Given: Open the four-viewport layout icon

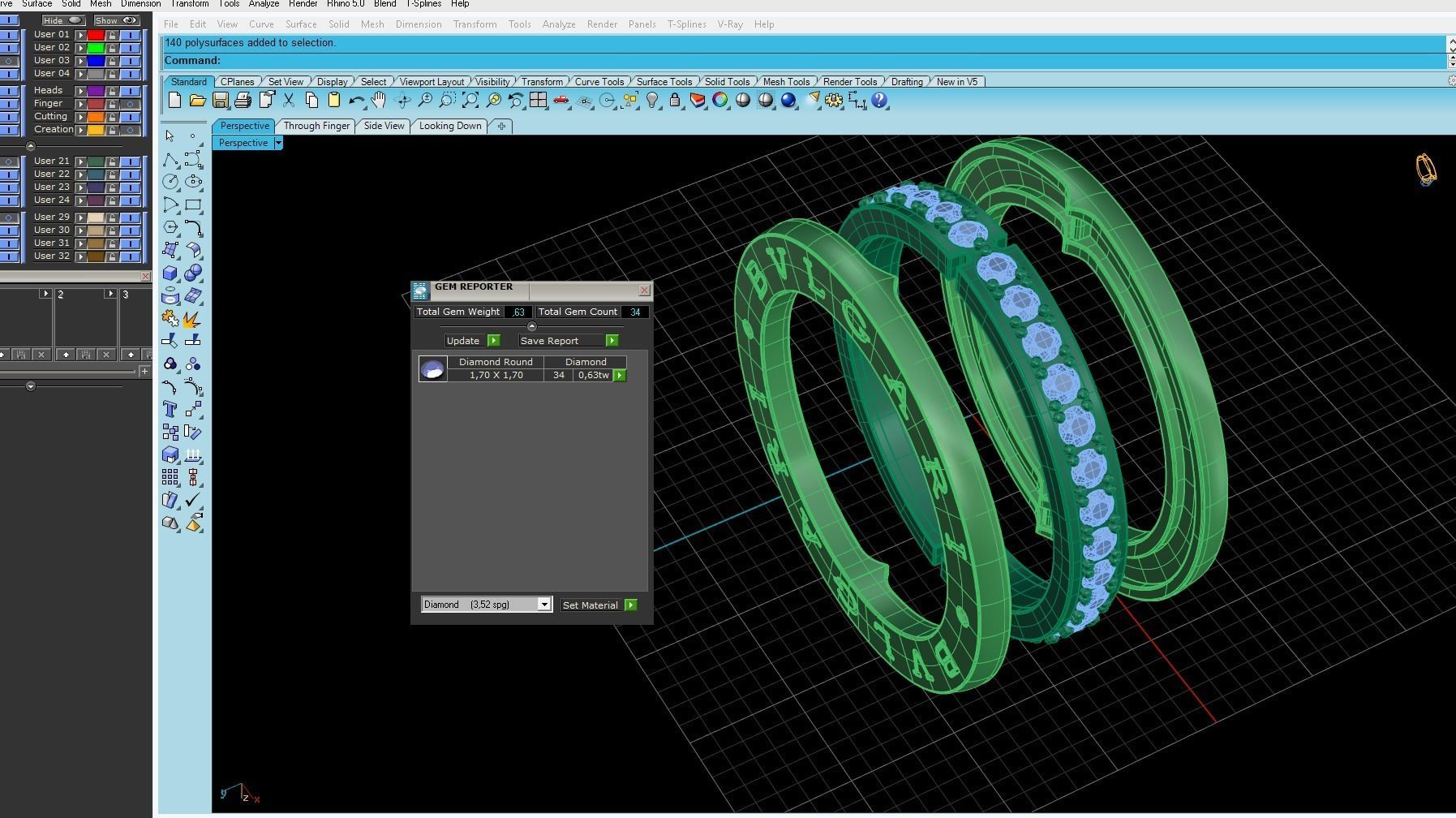Looking at the screenshot, I should (x=538, y=101).
